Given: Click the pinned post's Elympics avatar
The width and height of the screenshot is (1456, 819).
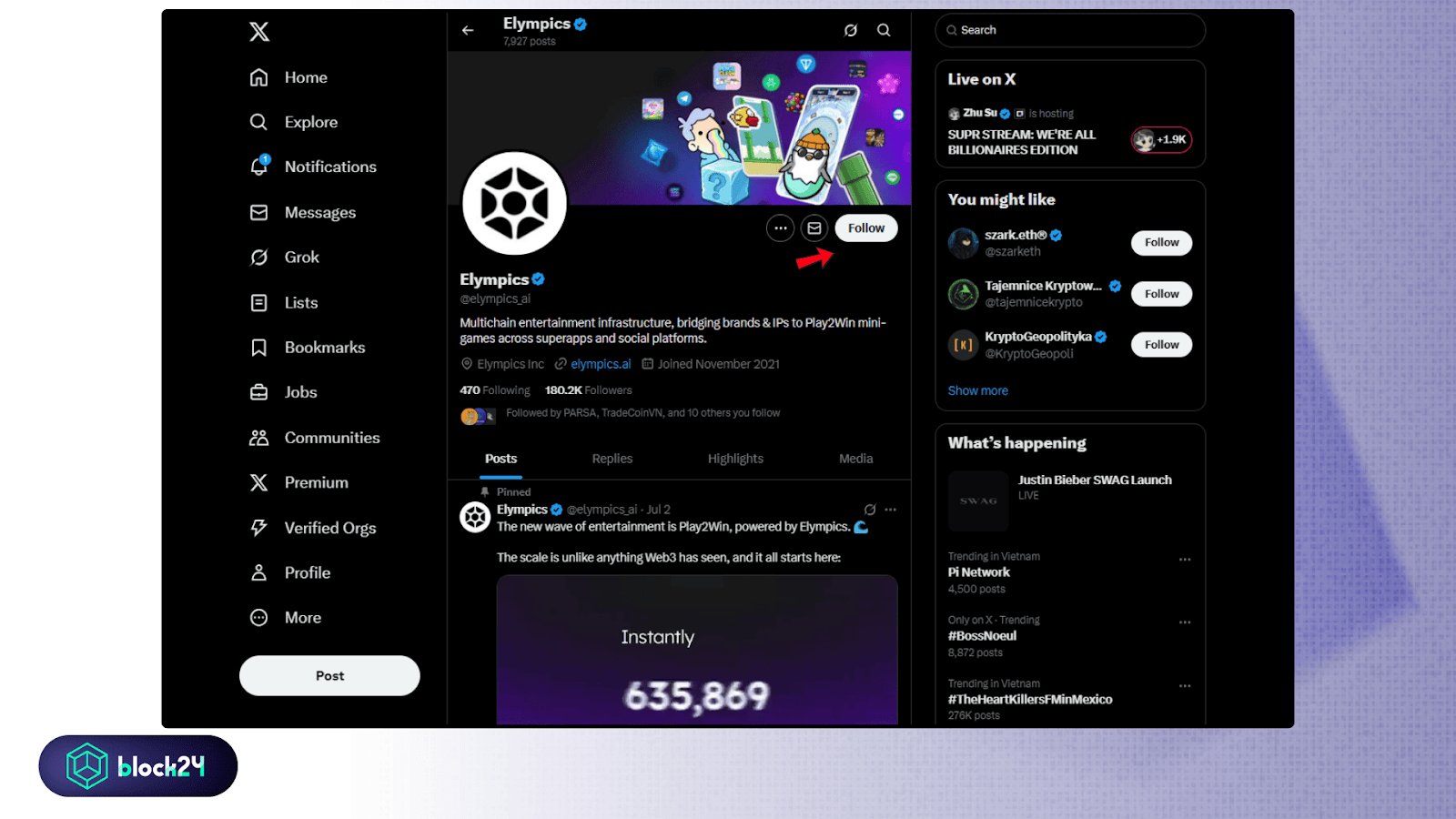Looking at the screenshot, I should click(475, 517).
